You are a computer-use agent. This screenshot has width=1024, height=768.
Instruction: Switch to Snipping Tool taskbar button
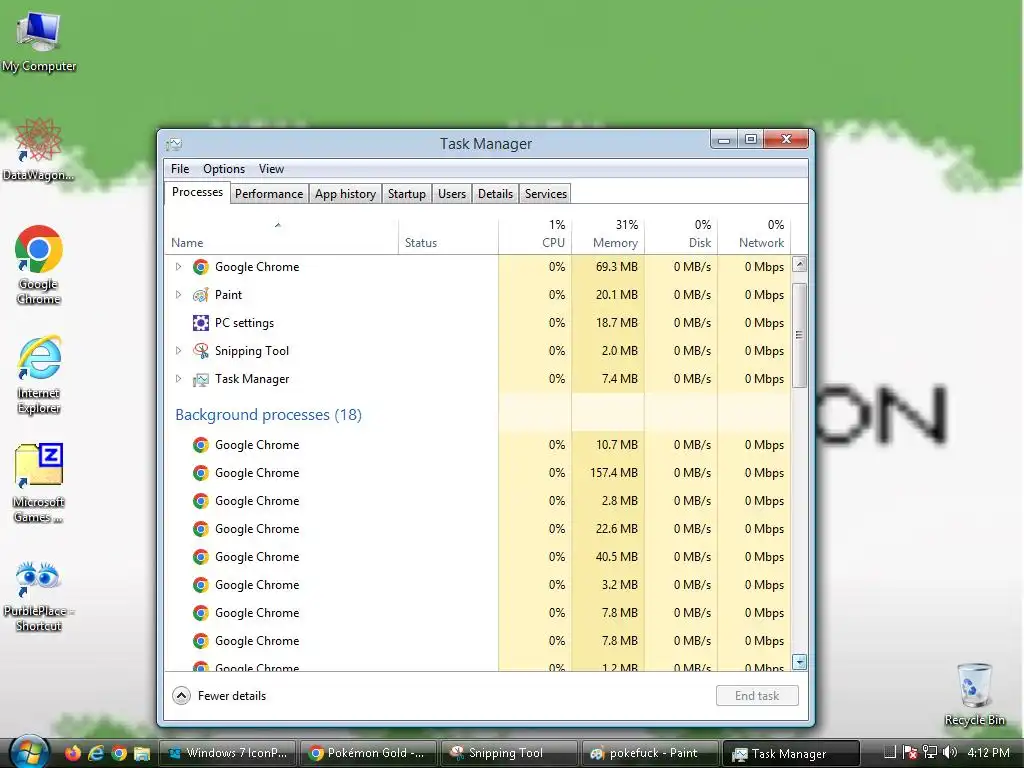[x=510, y=753]
